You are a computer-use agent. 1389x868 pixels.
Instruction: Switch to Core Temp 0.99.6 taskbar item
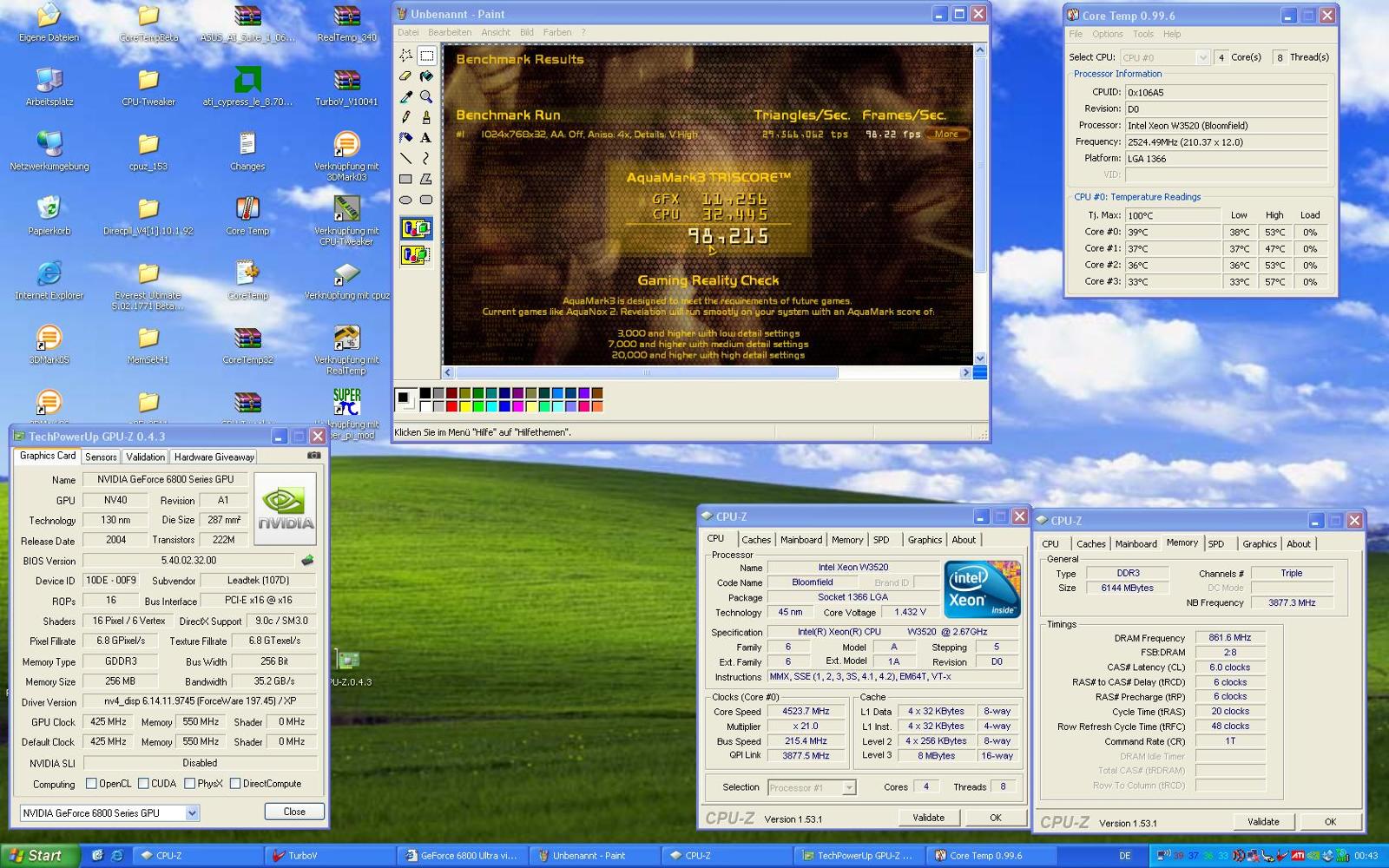point(991,856)
